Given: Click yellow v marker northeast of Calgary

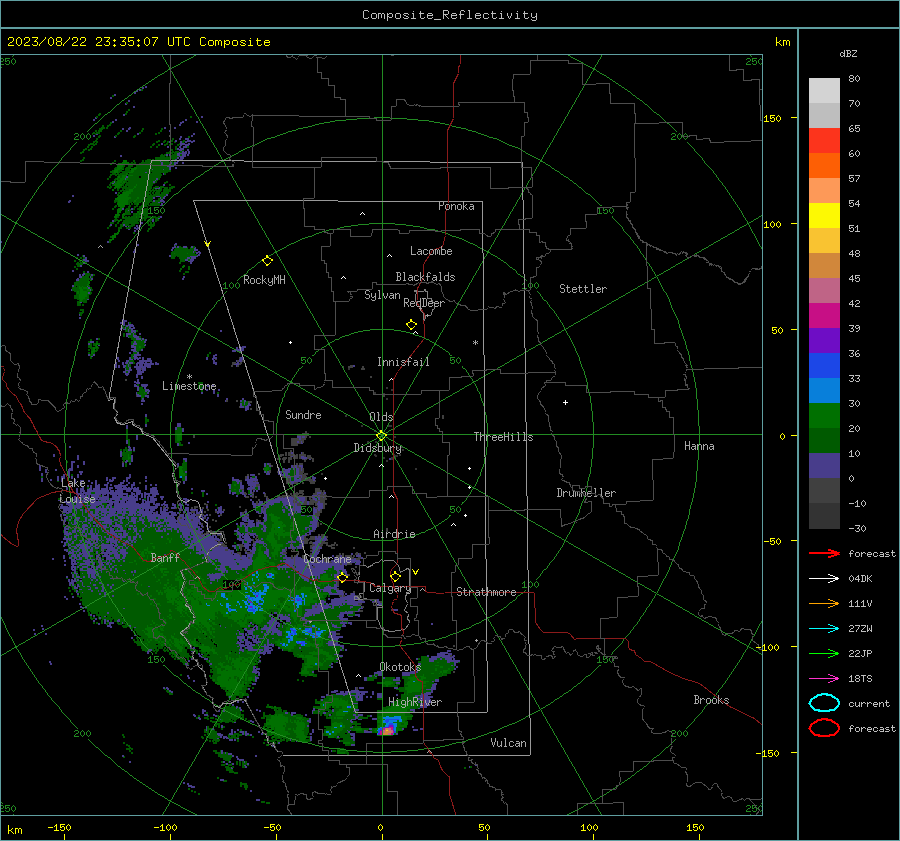Looking at the screenshot, I should 416,572.
